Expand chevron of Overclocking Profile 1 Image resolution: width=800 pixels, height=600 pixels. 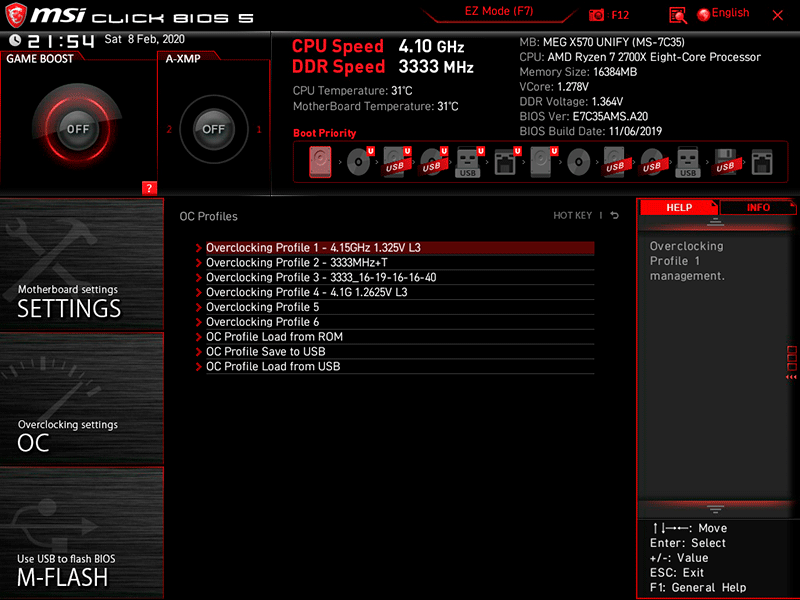click(198, 248)
